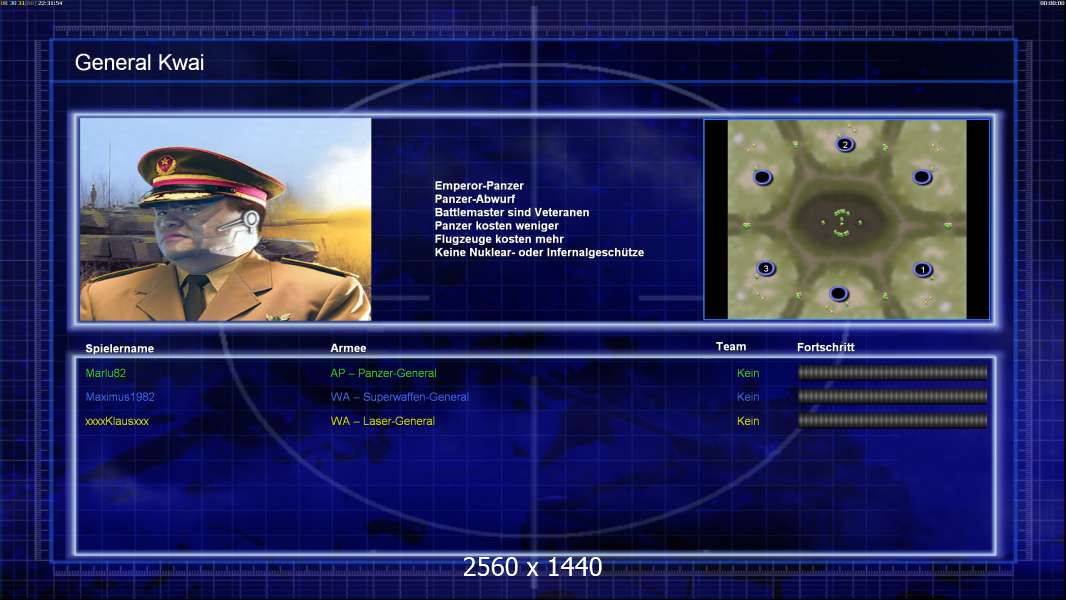This screenshot has width=1066, height=600.
Task: Click xxxxKlausxxx's loading progress bar
Action: click(893, 421)
